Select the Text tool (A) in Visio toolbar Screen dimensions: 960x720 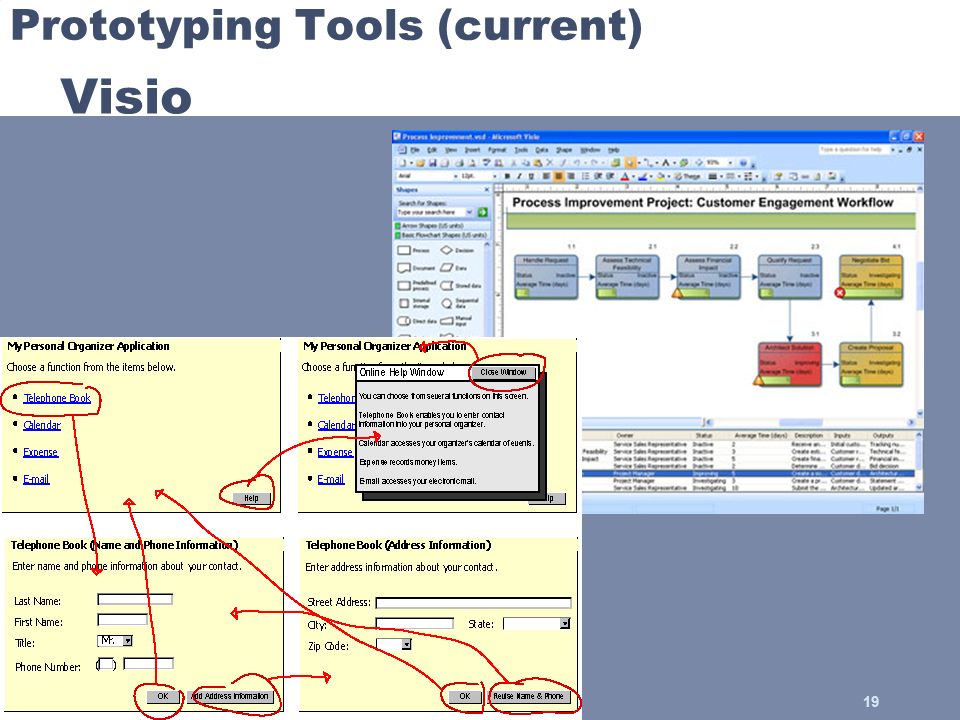(x=666, y=163)
